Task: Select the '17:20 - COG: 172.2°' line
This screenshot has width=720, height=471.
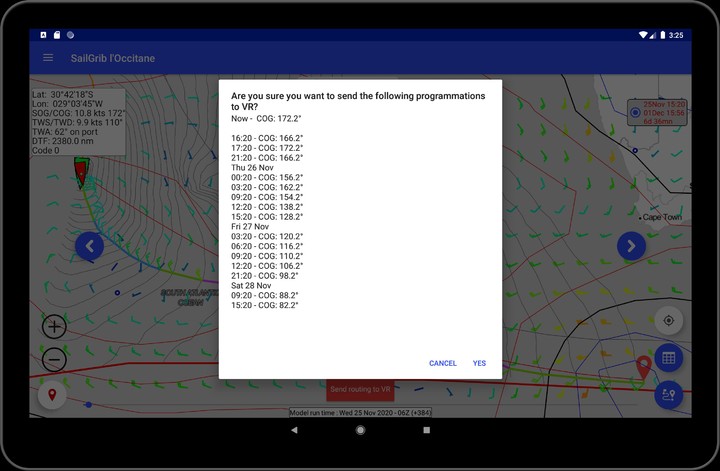Action: [267, 148]
